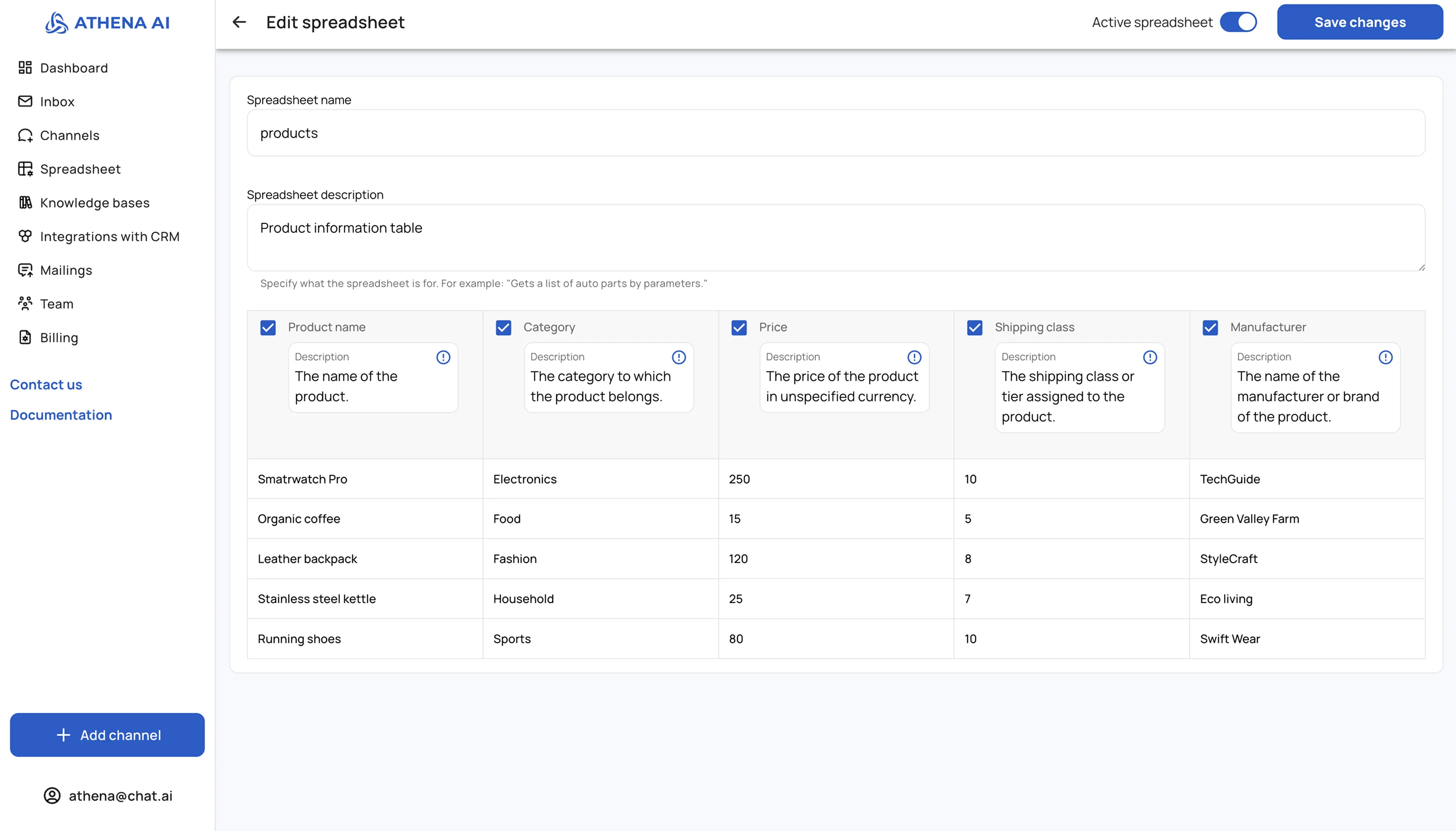1456x831 pixels.
Task: Click the Inbox envelope icon
Action: (x=25, y=102)
